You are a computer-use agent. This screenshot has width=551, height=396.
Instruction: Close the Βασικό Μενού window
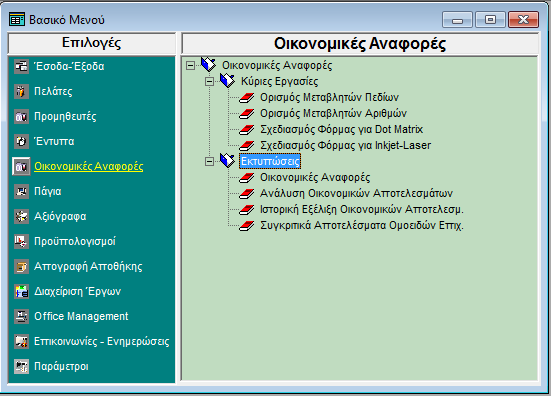523,19
